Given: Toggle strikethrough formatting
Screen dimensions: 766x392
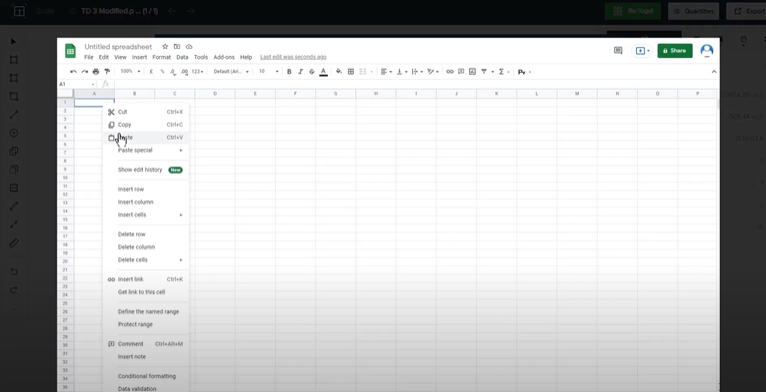Looking at the screenshot, I should [312, 71].
